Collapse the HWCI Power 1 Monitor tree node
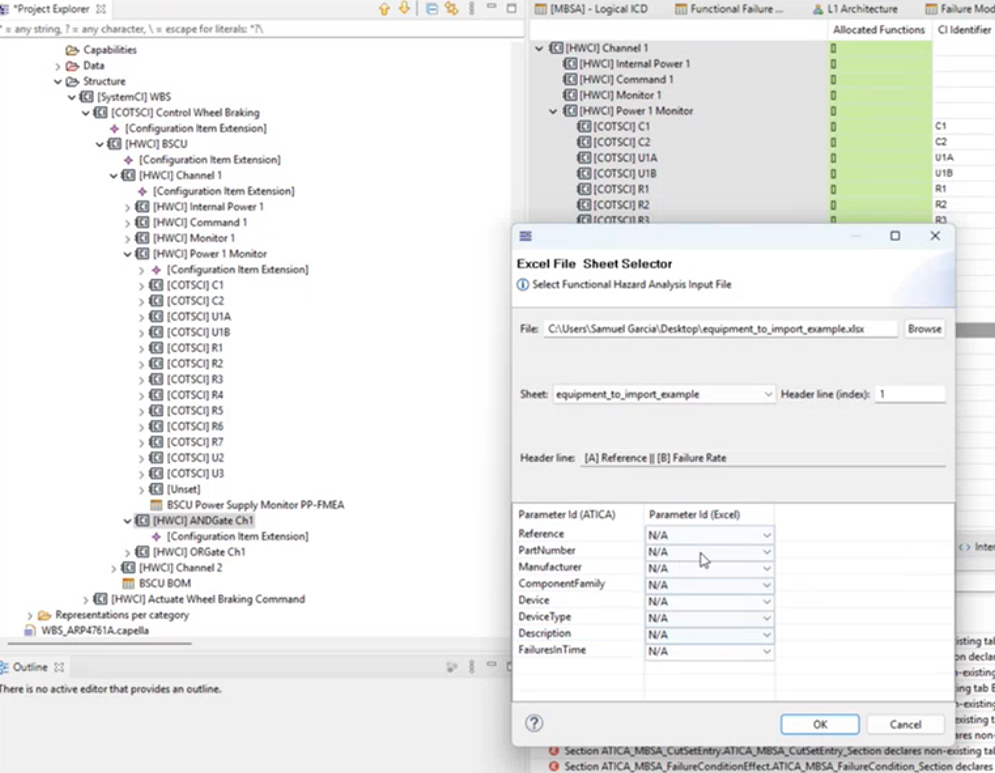The height and width of the screenshot is (773, 995). [128, 254]
